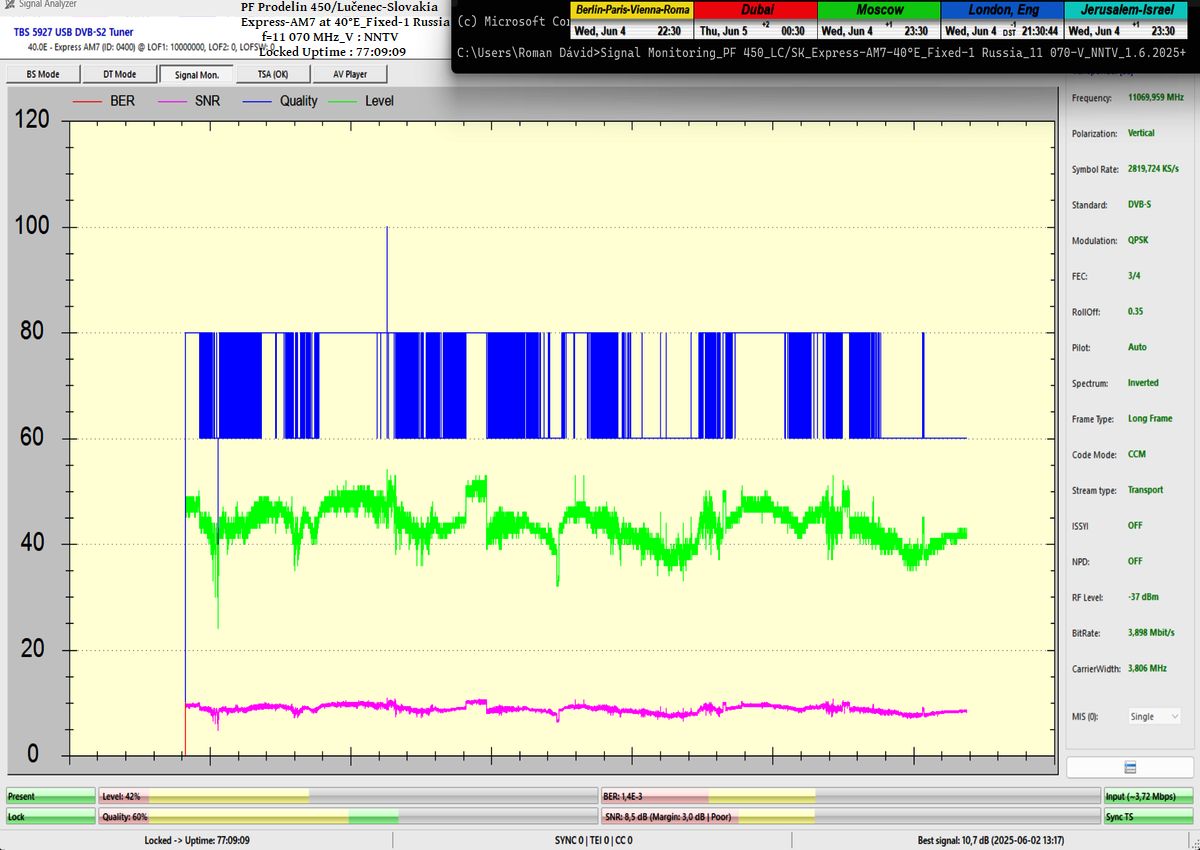Viewport: 1200px width, 850px height.
Task: Select the Signal Mon. tab
Action: (196, 74)
